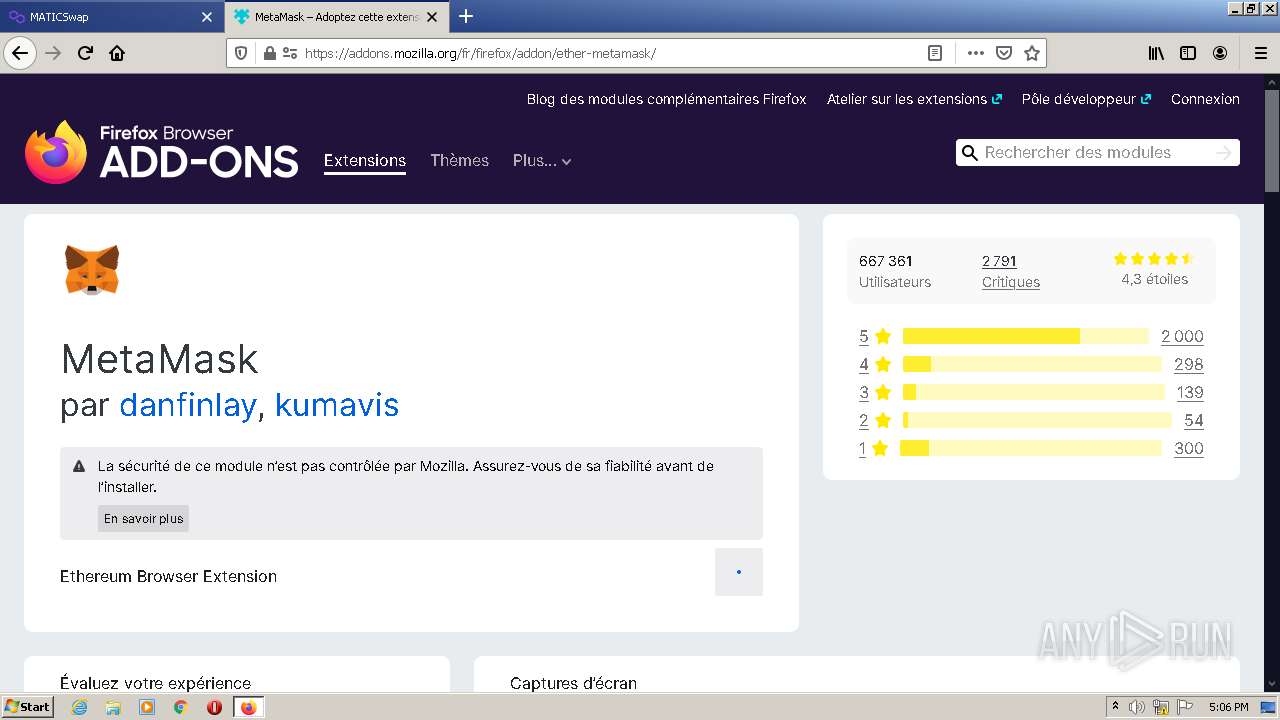Image resolution: width=1280 pixels, height=720 pixels.
Task: Submit search with the arrow icon
Action: tap(1224, 152)
